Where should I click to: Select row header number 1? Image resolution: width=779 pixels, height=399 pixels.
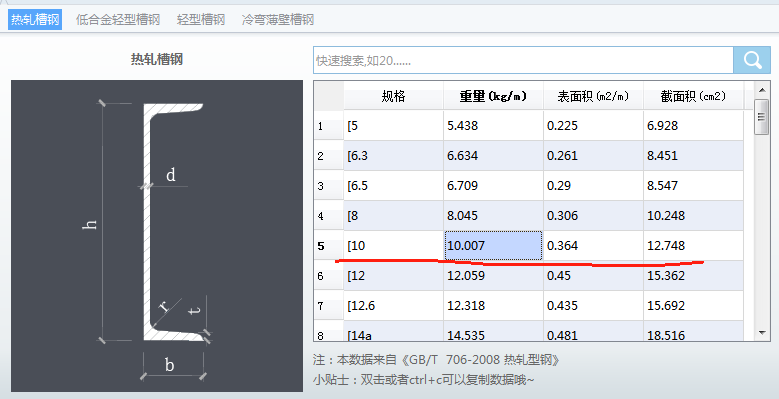point(328,126)
